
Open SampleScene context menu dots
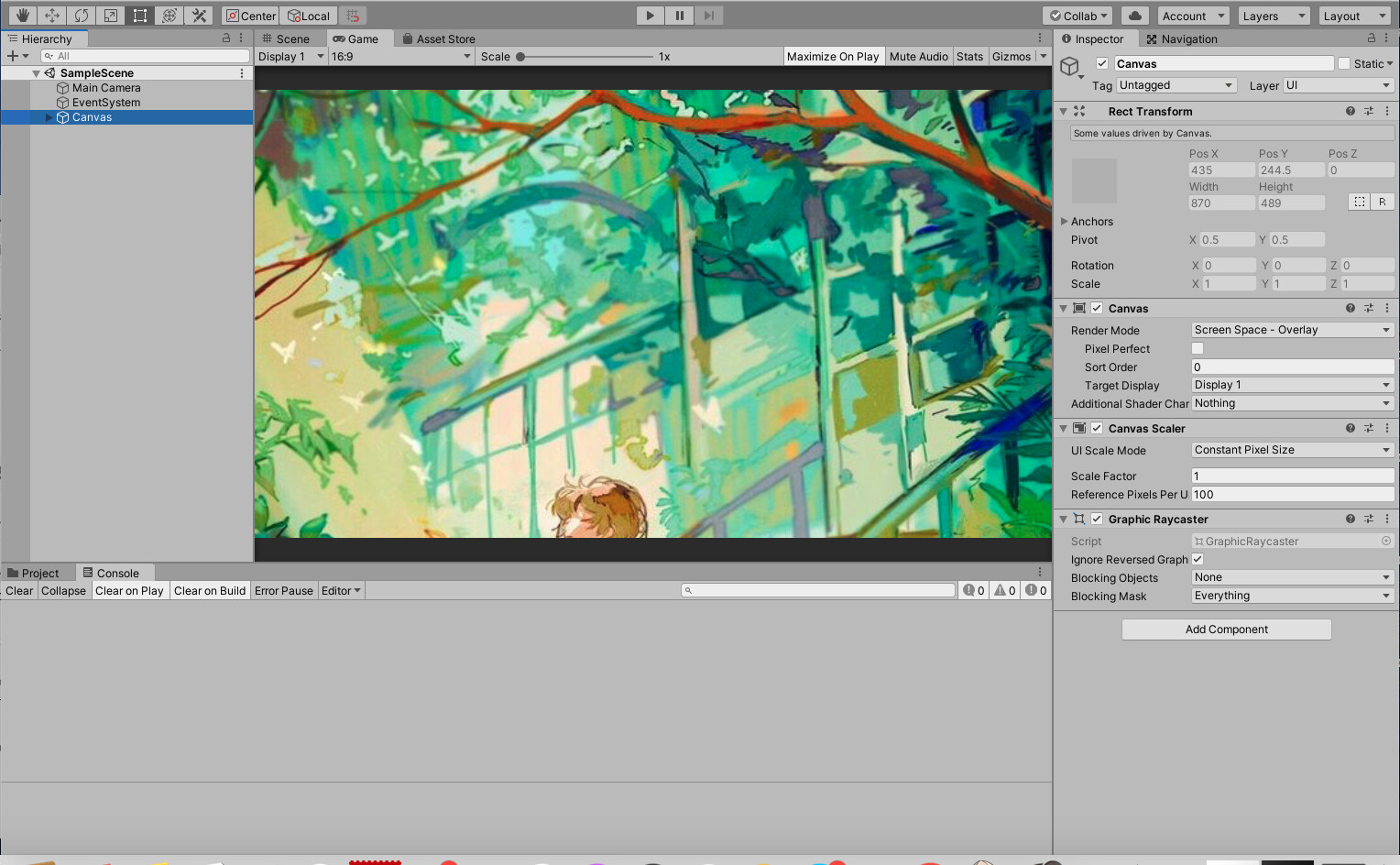point(242,73)
